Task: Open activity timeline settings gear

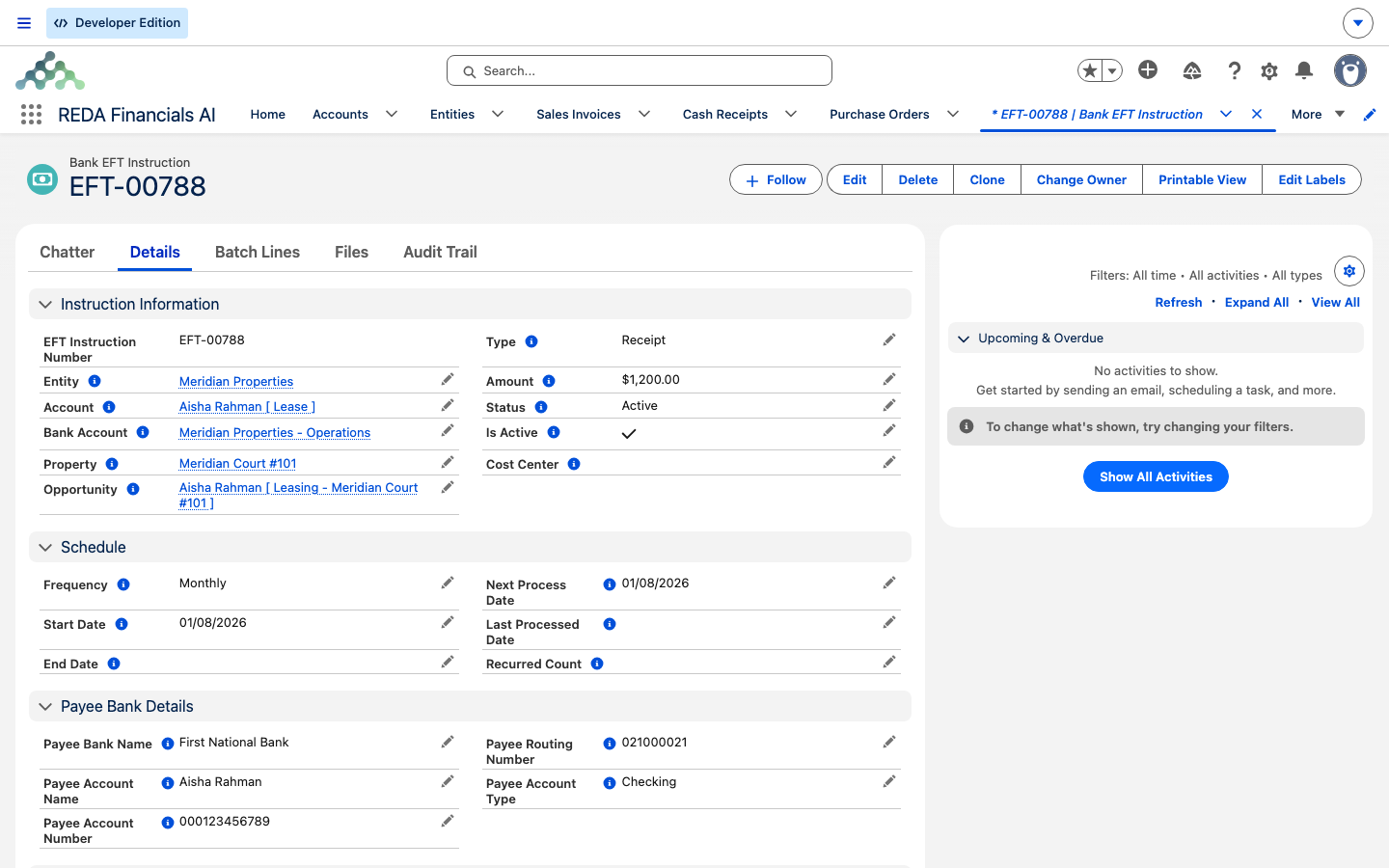Action: pos(1349,271)
